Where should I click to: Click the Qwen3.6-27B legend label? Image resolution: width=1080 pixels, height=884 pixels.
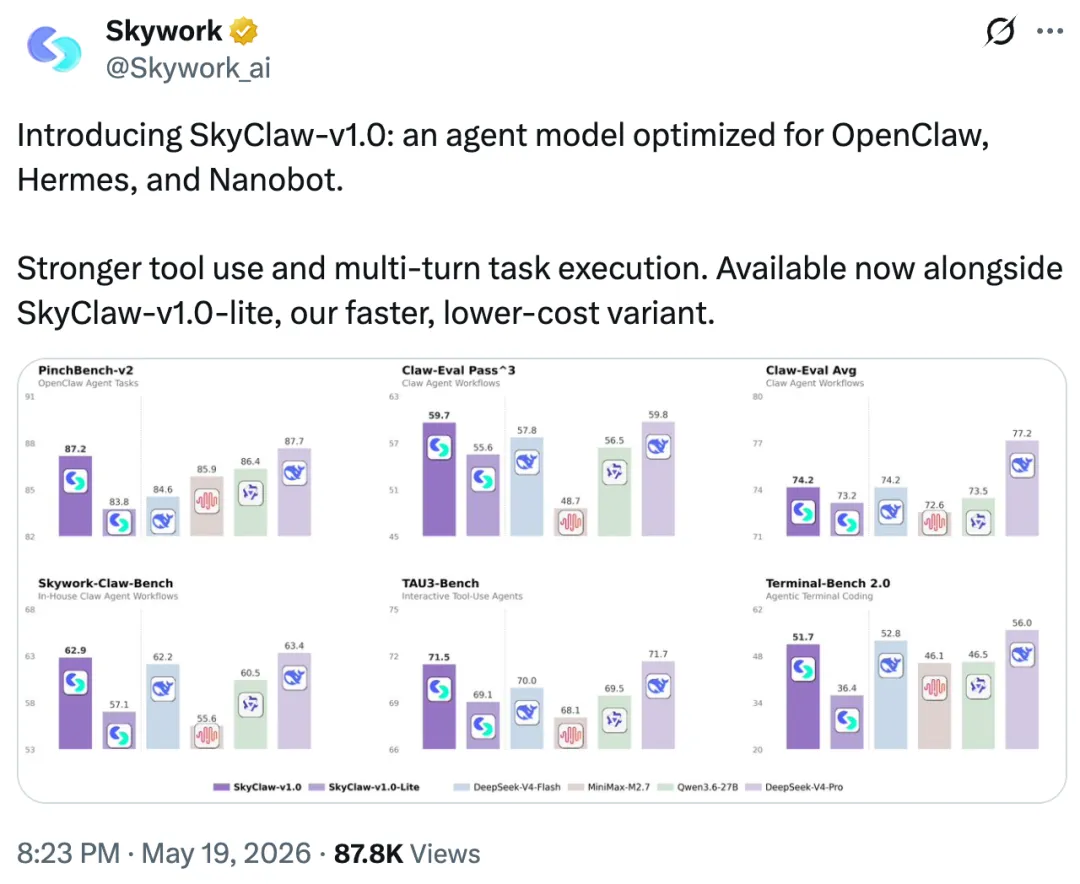(x=707, y=787)
